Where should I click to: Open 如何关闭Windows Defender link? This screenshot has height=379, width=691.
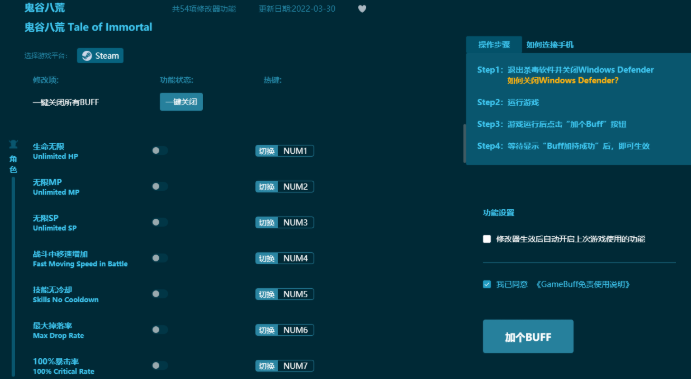(x=563, y=81)
